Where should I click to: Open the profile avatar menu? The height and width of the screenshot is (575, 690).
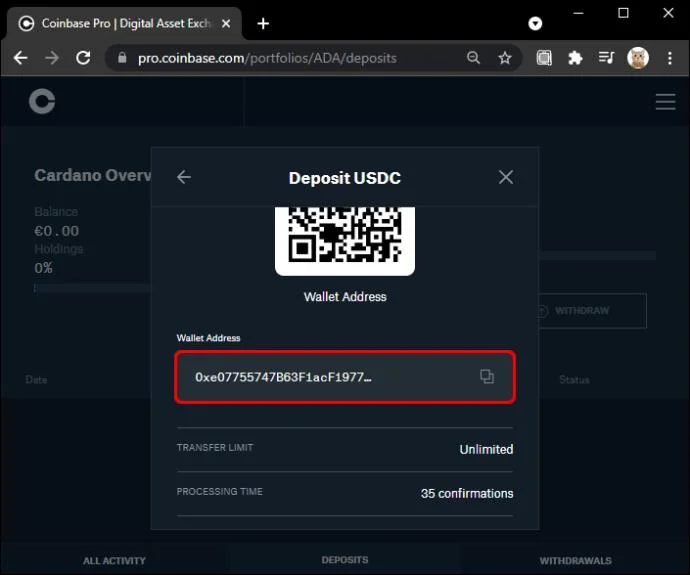tap(638, 58)
